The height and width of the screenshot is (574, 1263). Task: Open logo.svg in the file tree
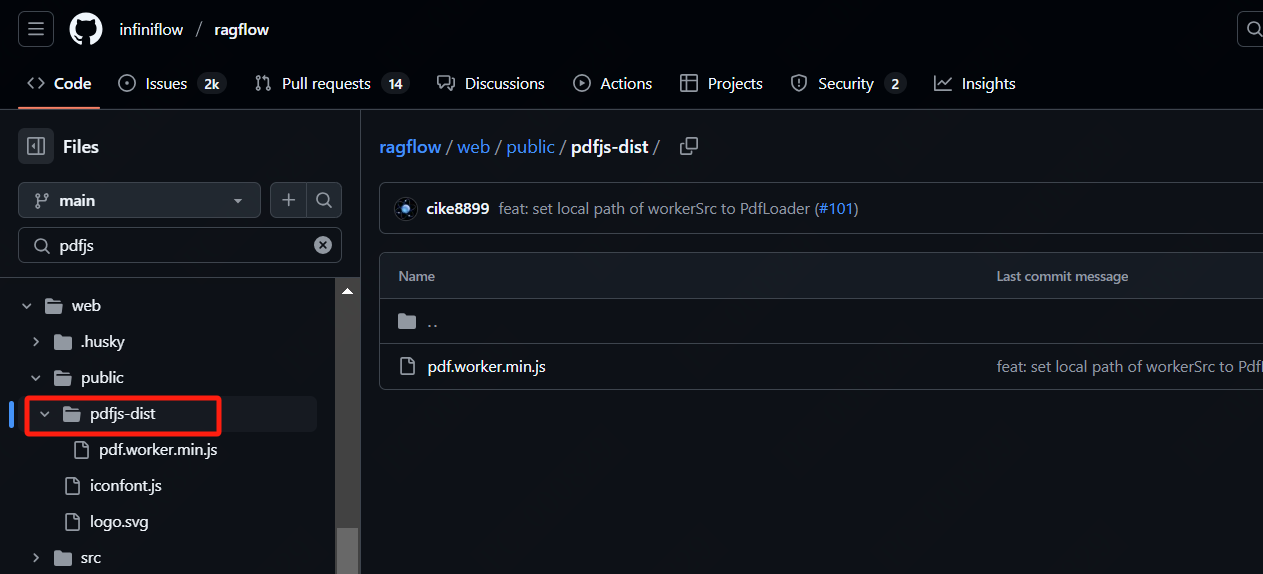[x=119, y=522]
